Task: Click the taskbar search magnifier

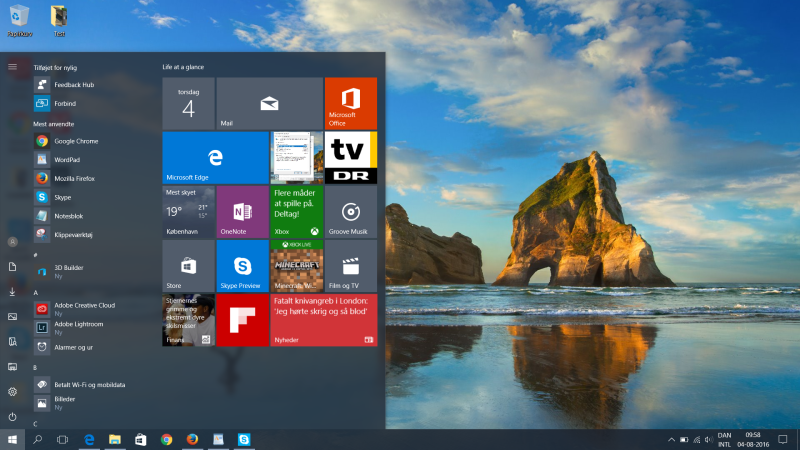Action: [37, 439]
